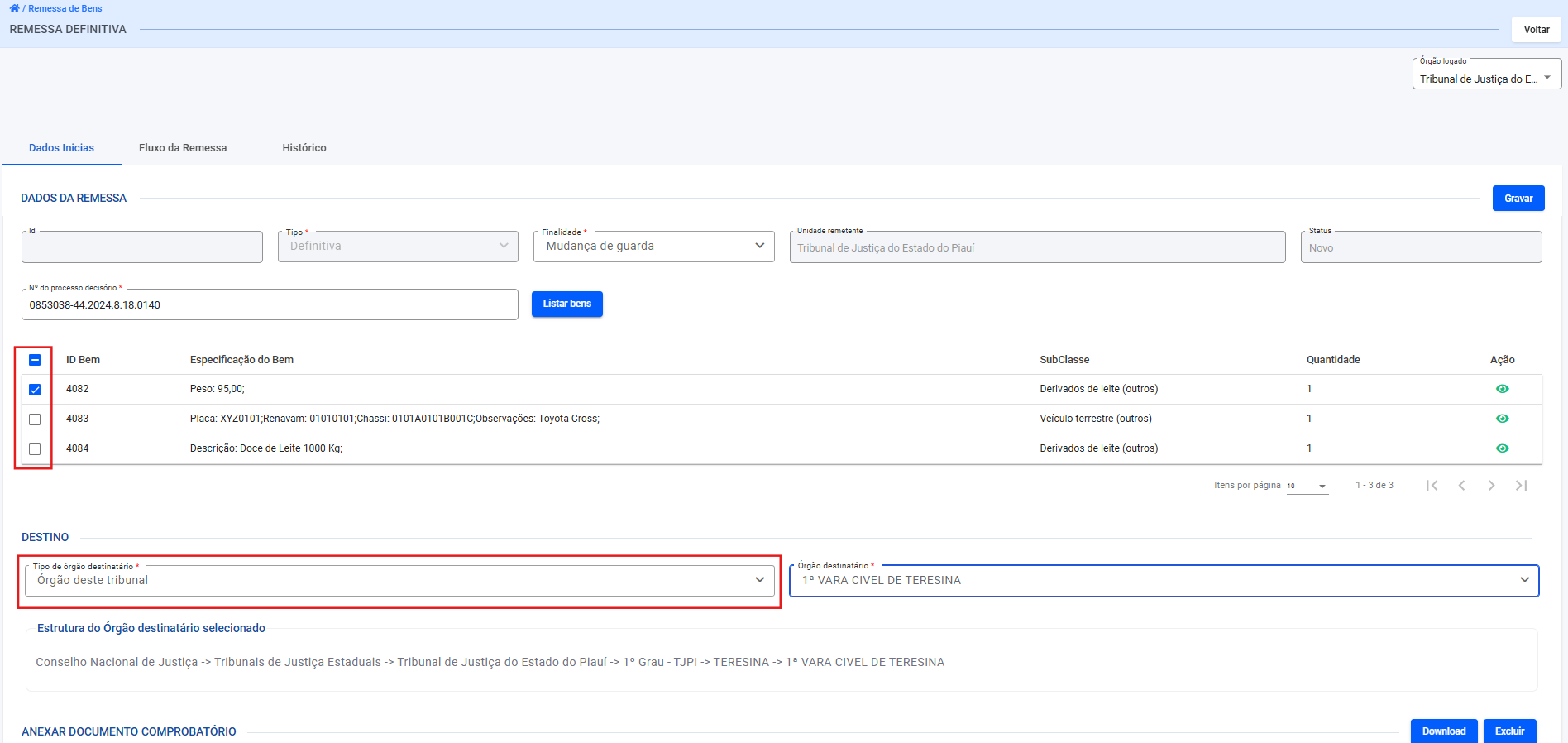This screenshot has height=743, width=1568.
Task: Click the home icon in breadcrumb
Action: tap(14, 8)
